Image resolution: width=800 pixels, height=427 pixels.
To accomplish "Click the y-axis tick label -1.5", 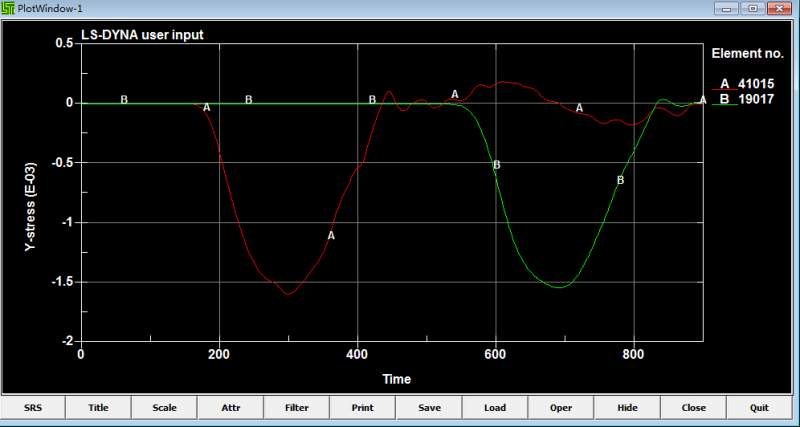I will click(63, 282).
